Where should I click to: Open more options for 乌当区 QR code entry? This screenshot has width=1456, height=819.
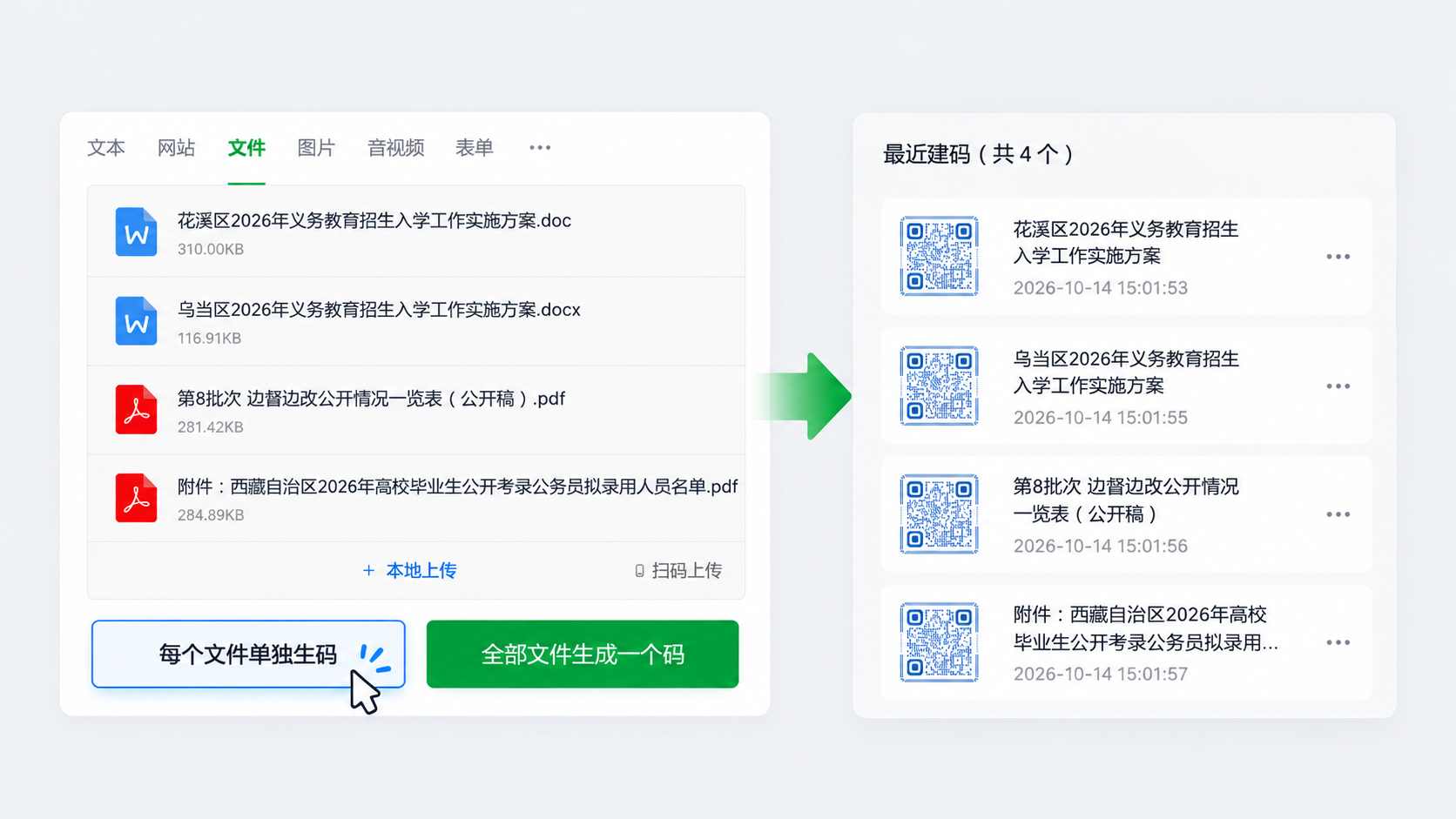pyautogui.click(x=1338, y=386)
